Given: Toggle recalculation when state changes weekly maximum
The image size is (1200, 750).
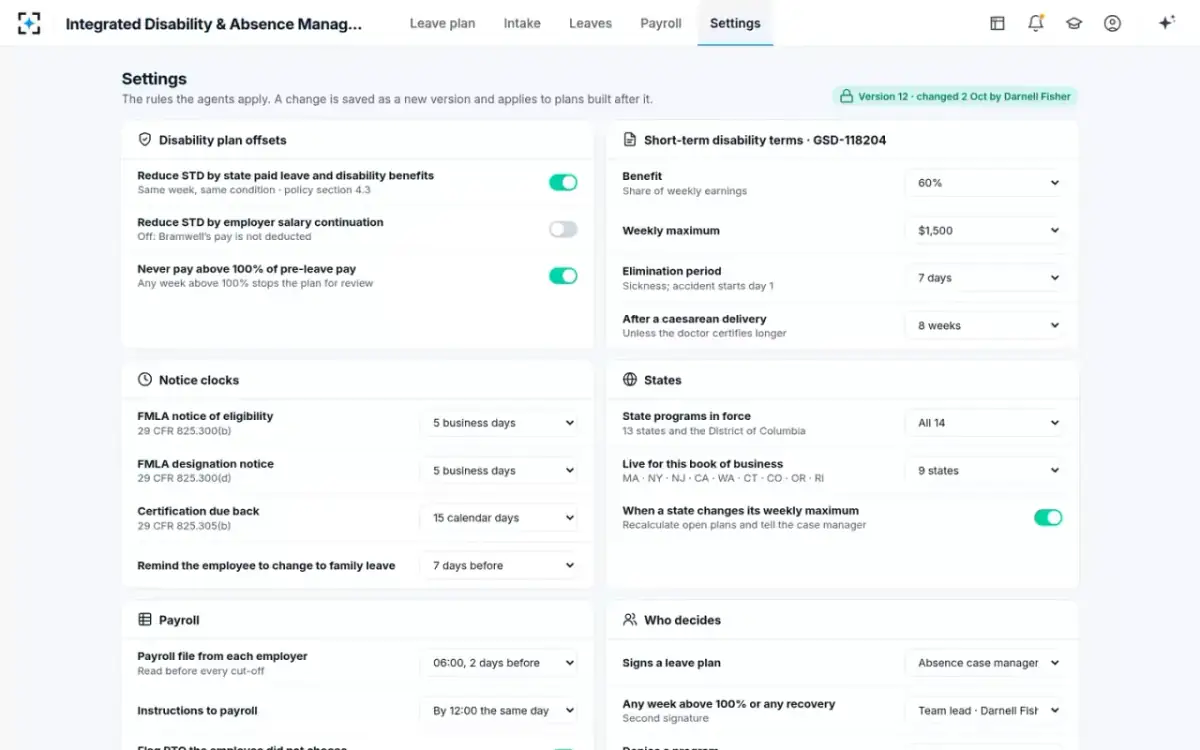Looking at the screenshot, I should 1048,517.
